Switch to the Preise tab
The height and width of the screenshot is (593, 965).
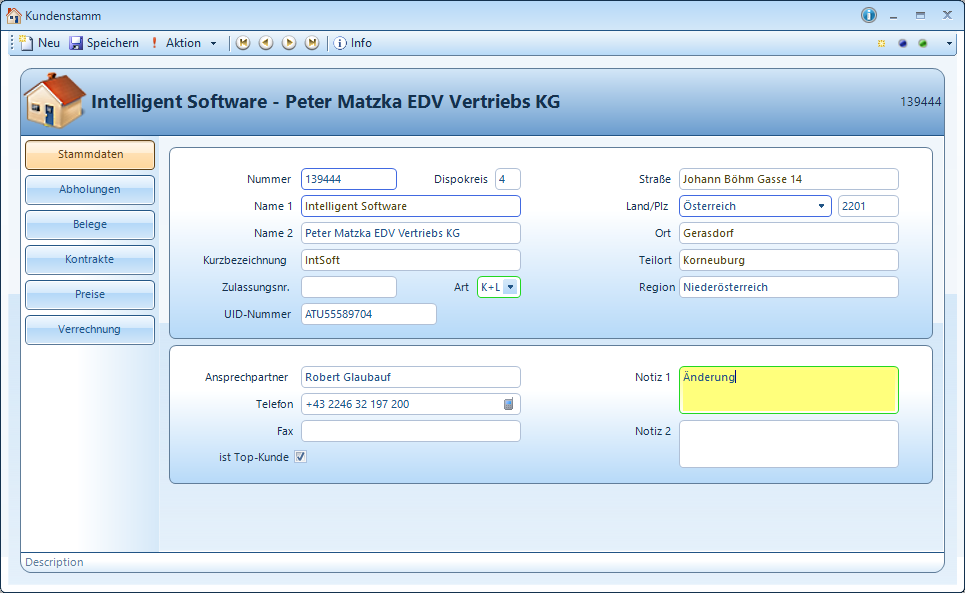click(x=90, y=295)
